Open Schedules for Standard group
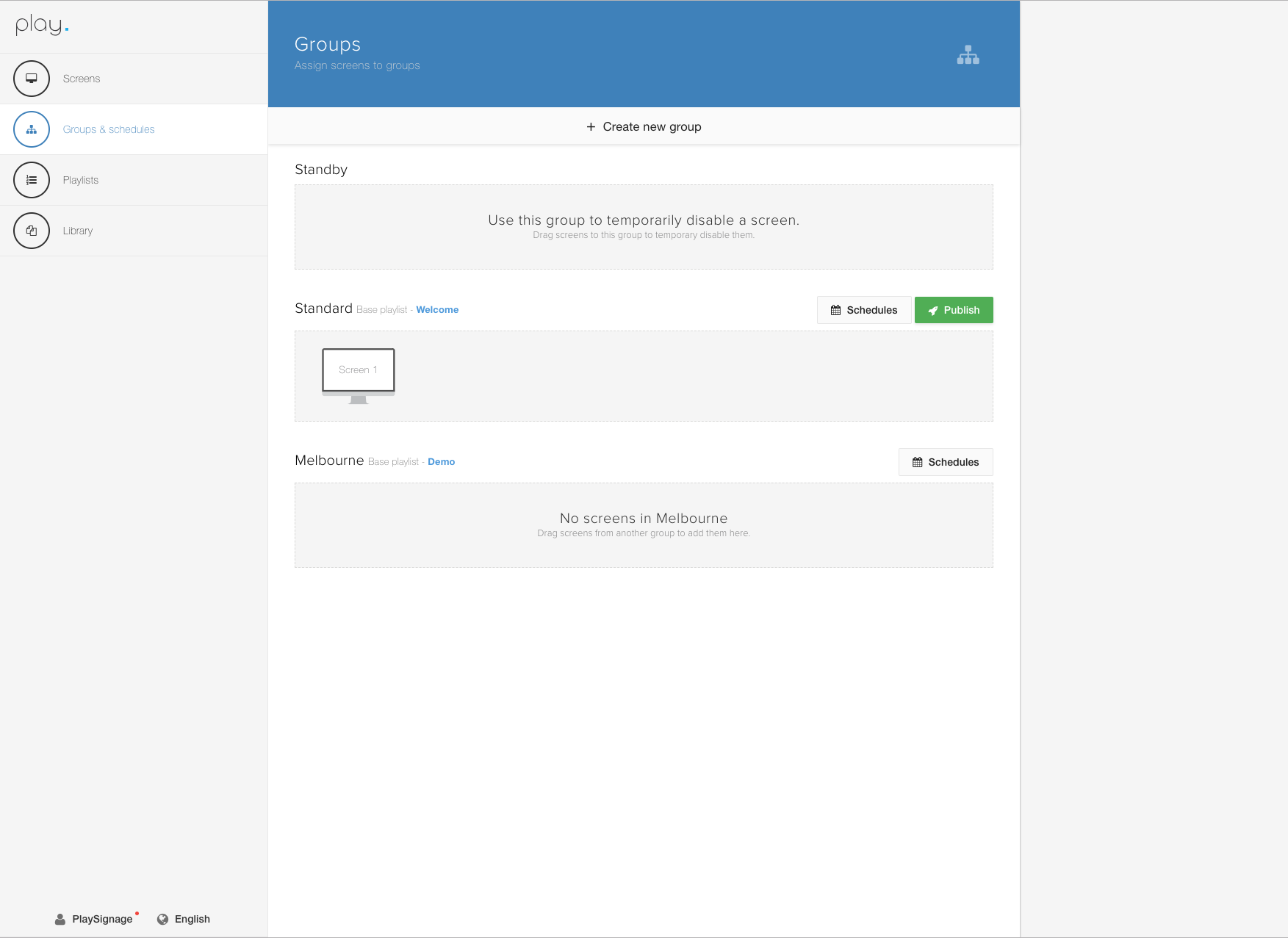 [864, 310]
